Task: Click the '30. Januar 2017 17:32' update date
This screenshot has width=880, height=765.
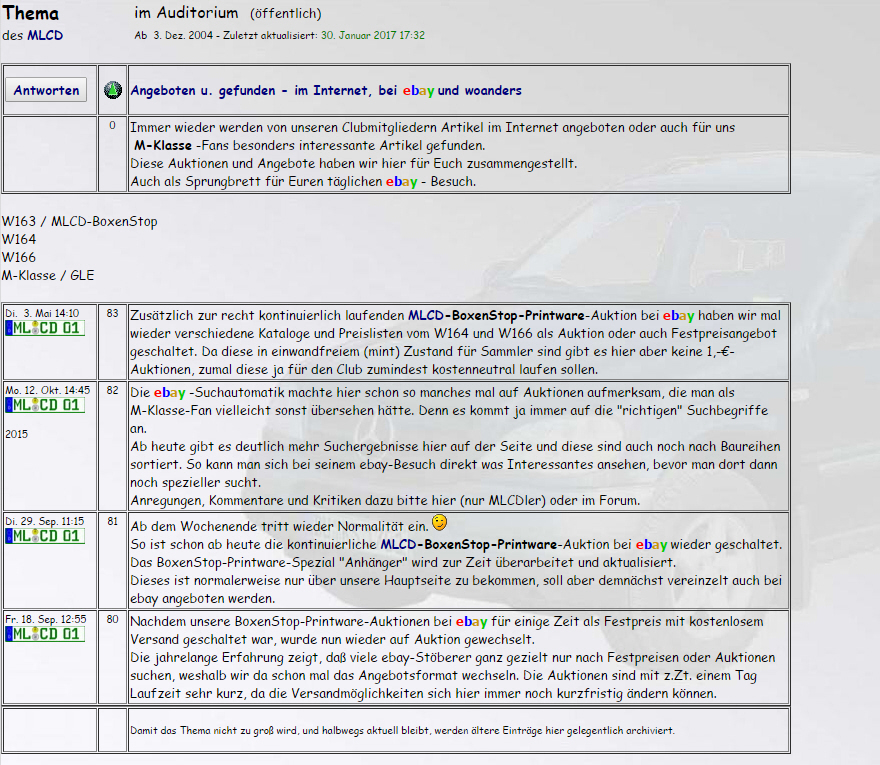Action: (x=373, y=35)
